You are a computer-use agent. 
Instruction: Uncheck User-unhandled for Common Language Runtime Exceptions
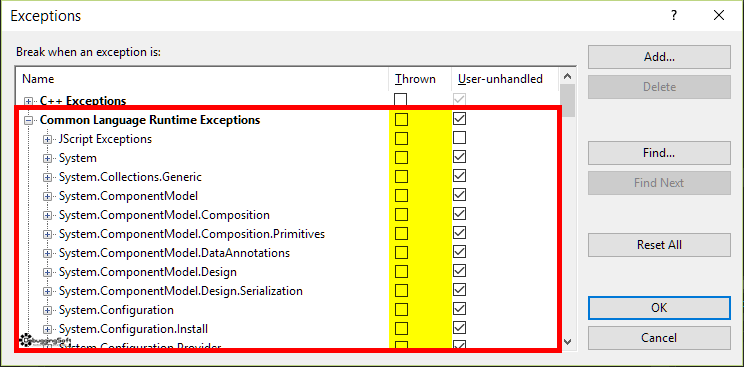pyautogui.click(x=459, y=119)
